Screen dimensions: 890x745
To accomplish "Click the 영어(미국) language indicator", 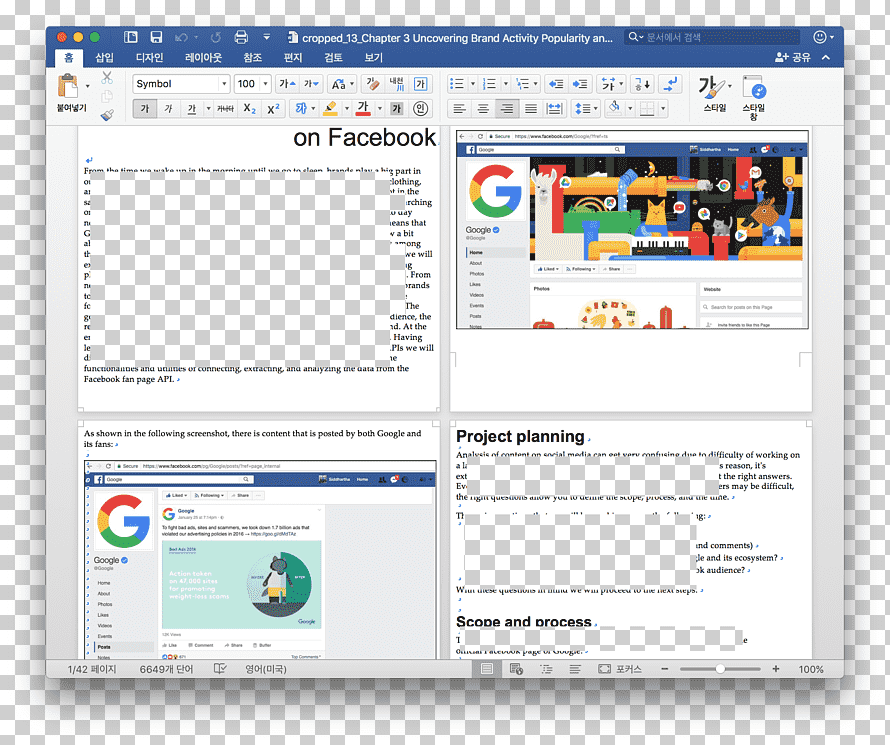I will coord(266,669).
